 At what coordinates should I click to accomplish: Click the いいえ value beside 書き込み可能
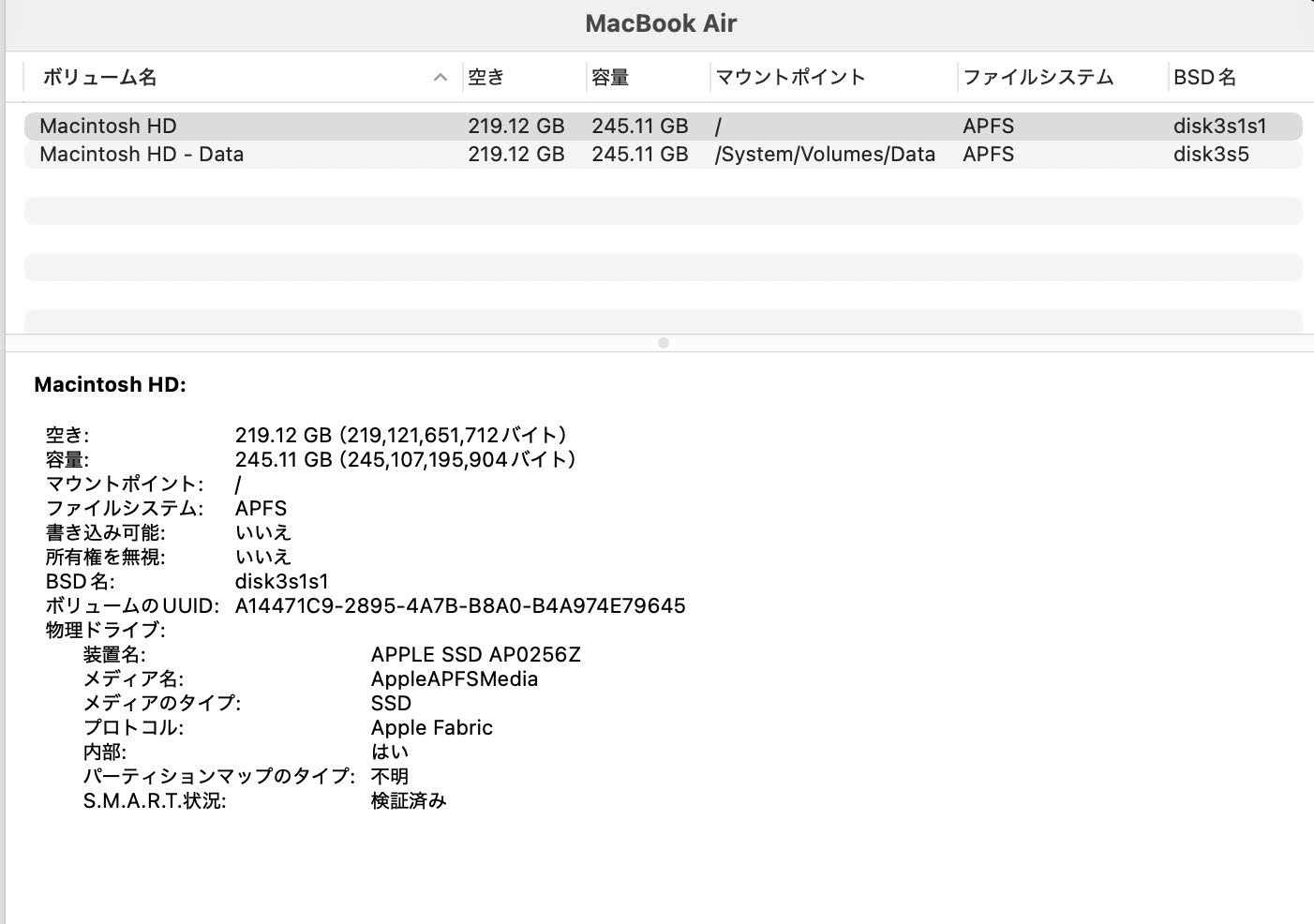263,532
